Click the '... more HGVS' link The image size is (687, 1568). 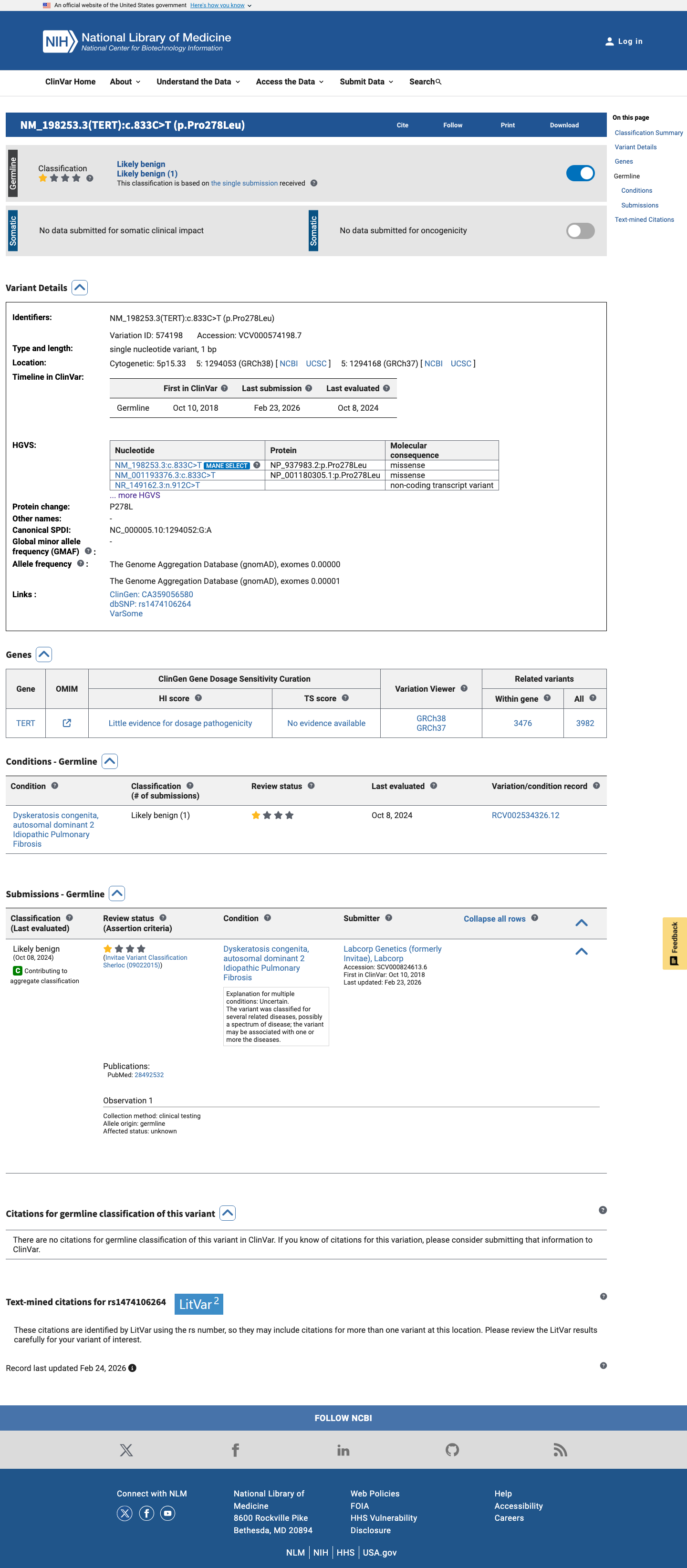(135, 495)
